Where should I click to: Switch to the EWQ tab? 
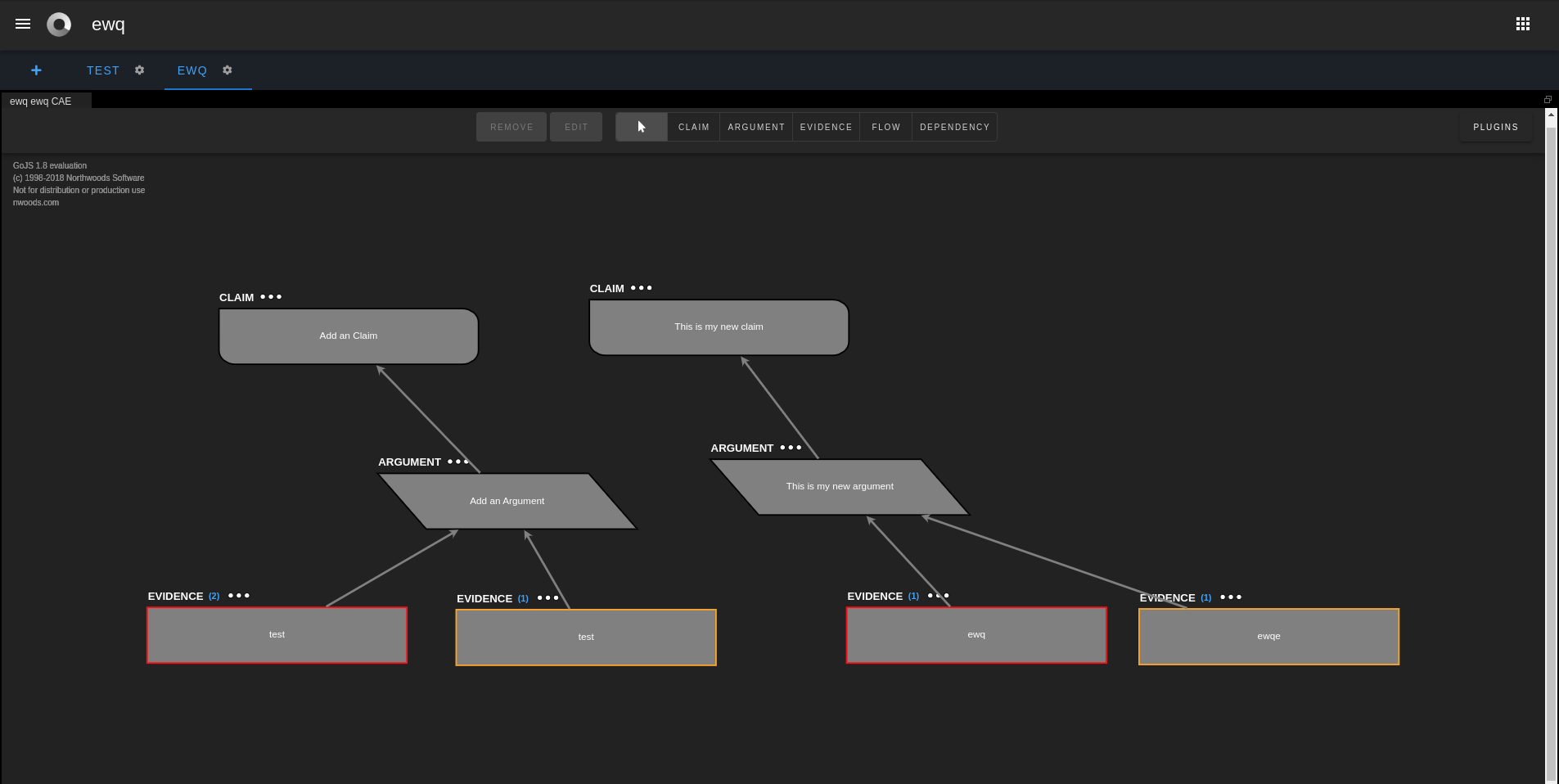(x=192, y=70)
